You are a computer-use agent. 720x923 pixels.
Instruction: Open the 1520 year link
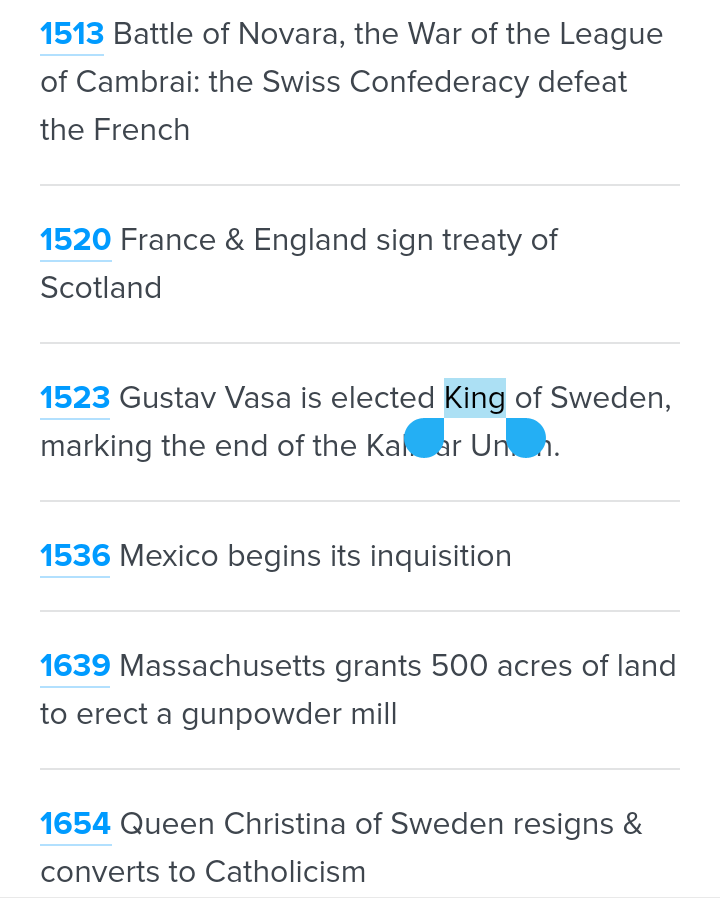[75, 241]
